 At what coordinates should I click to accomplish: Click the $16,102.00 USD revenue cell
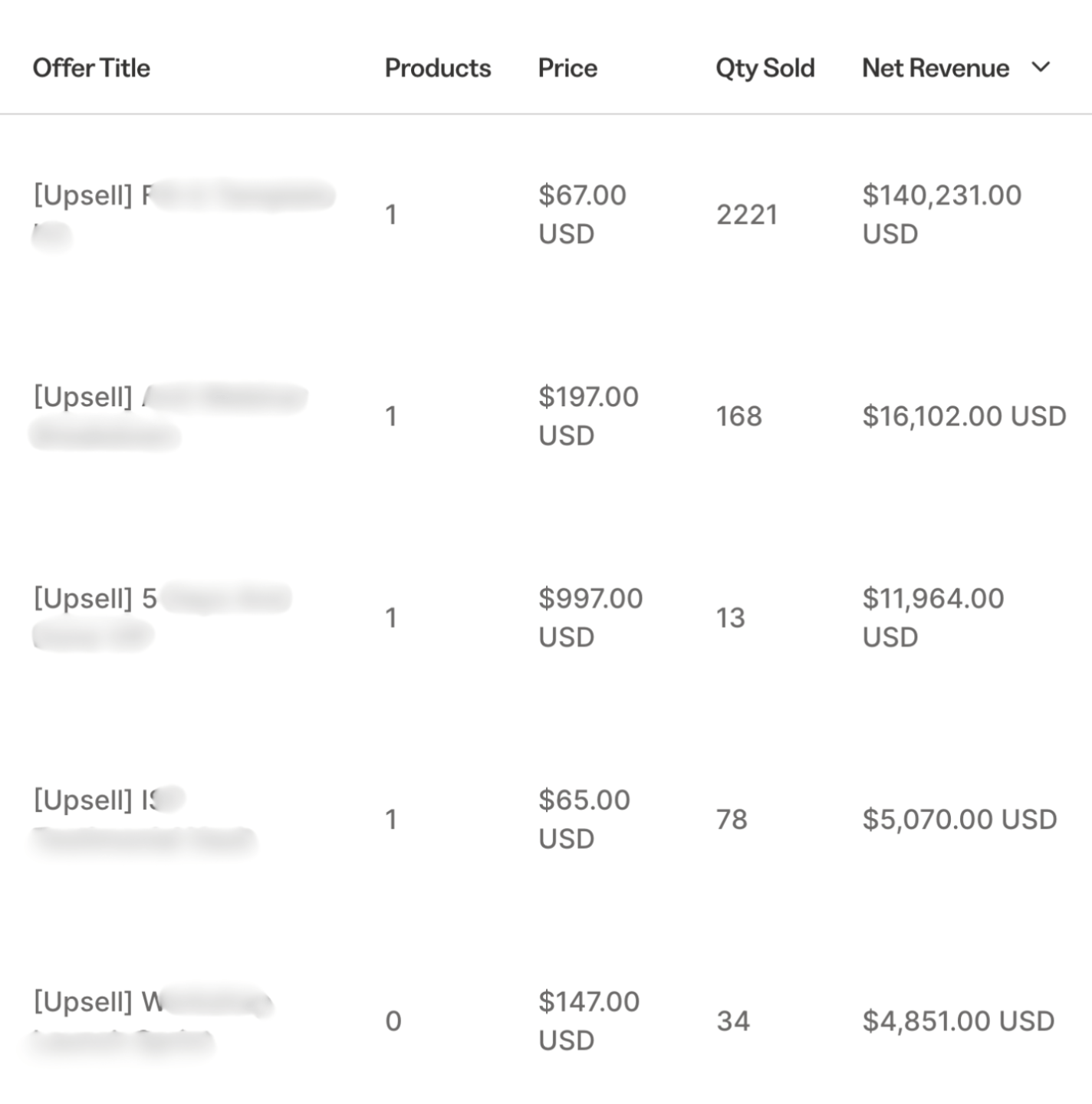coord(964,416)
